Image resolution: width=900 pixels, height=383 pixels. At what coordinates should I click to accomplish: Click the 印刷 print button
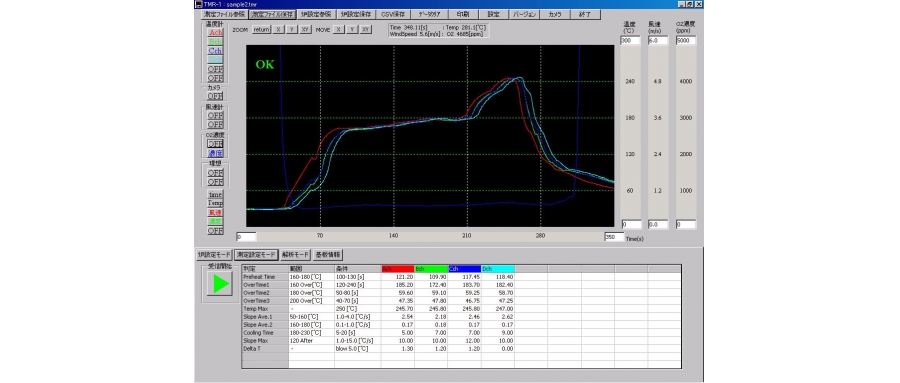(x=463, y=13)
